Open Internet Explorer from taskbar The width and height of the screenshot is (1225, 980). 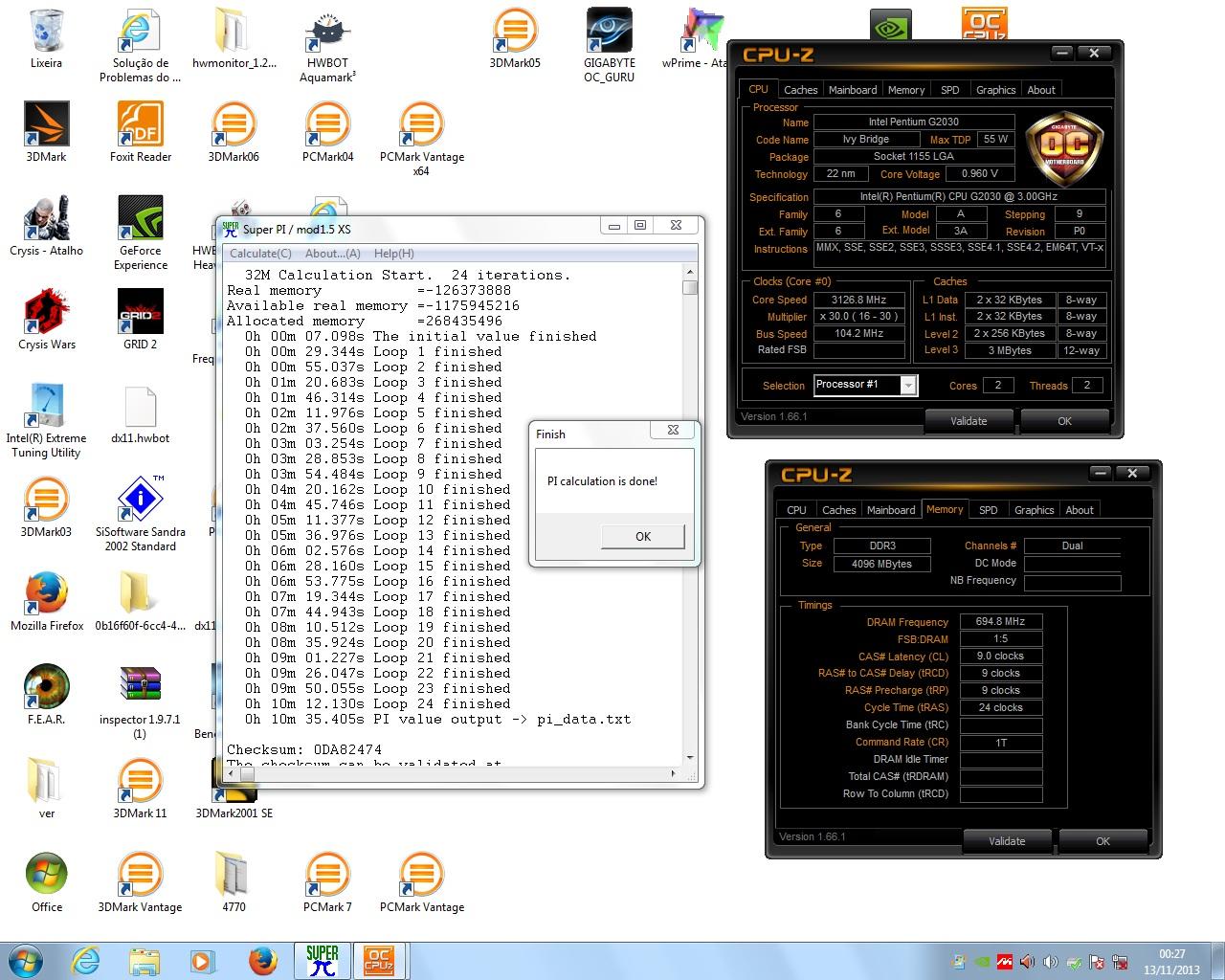pyautogui.click(x=85, y=960)
